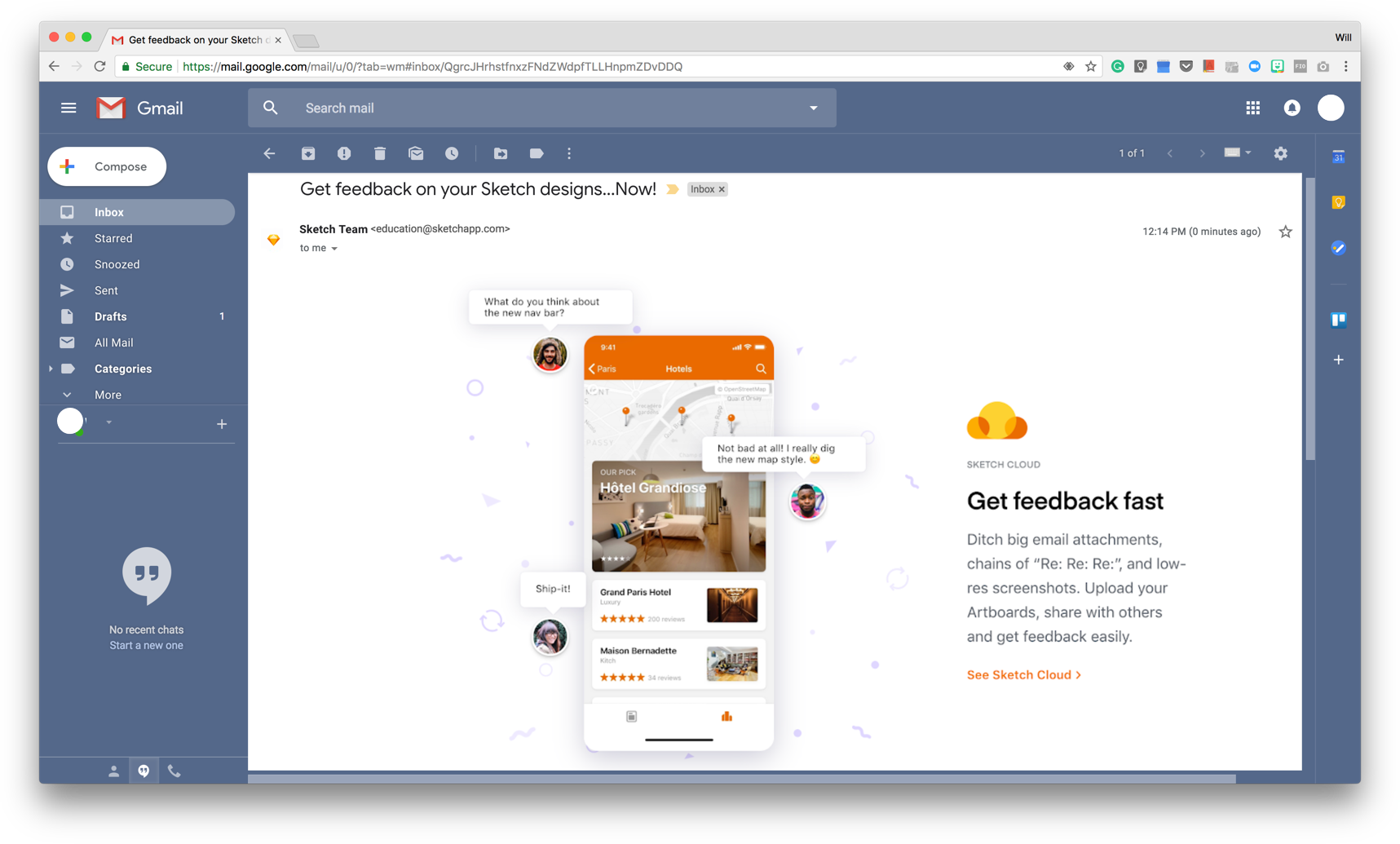Viewport: 1400px width, 844px height.
Task: Open the input tools dropdown
Action: [1238, 152]
